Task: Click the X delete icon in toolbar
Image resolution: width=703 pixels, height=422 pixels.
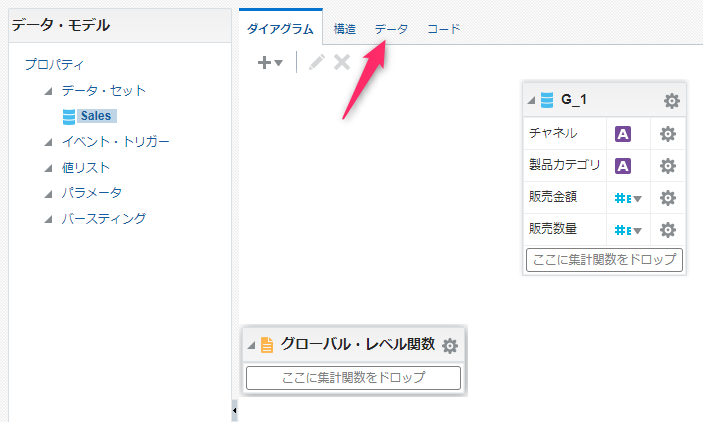Action: click(x=342, y=62)
